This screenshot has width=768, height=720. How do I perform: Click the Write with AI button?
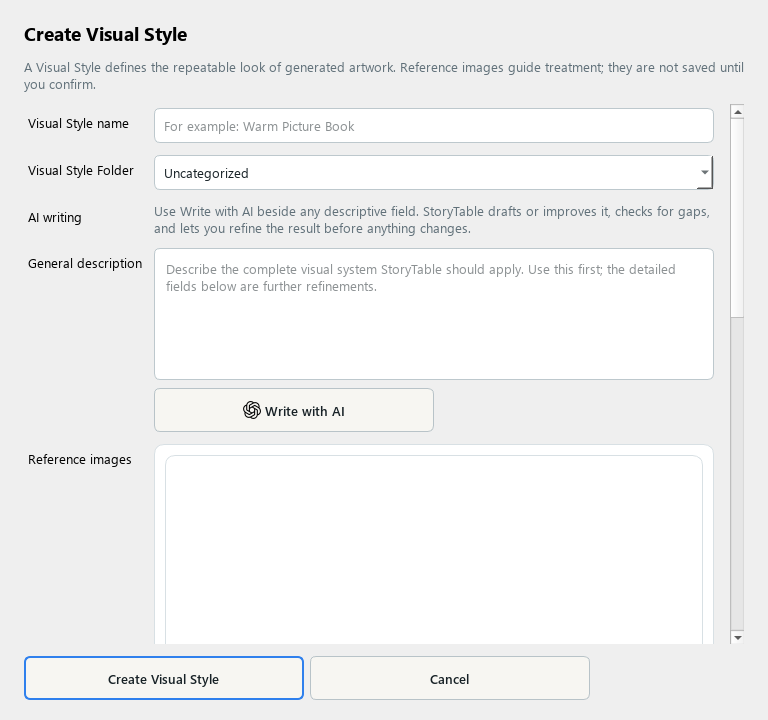click(x=294, y=410)
